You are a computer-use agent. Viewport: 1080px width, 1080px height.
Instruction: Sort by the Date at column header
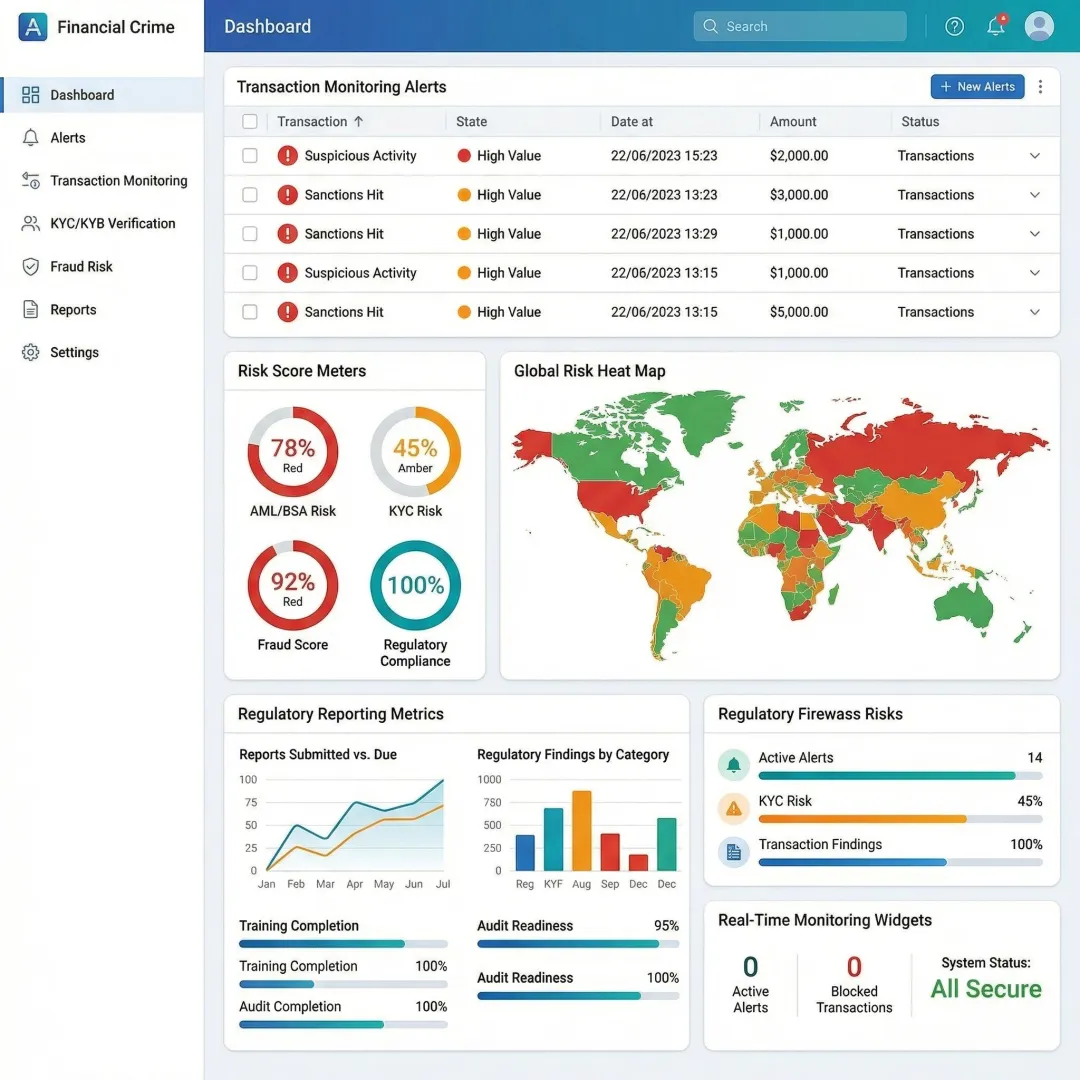632,121
